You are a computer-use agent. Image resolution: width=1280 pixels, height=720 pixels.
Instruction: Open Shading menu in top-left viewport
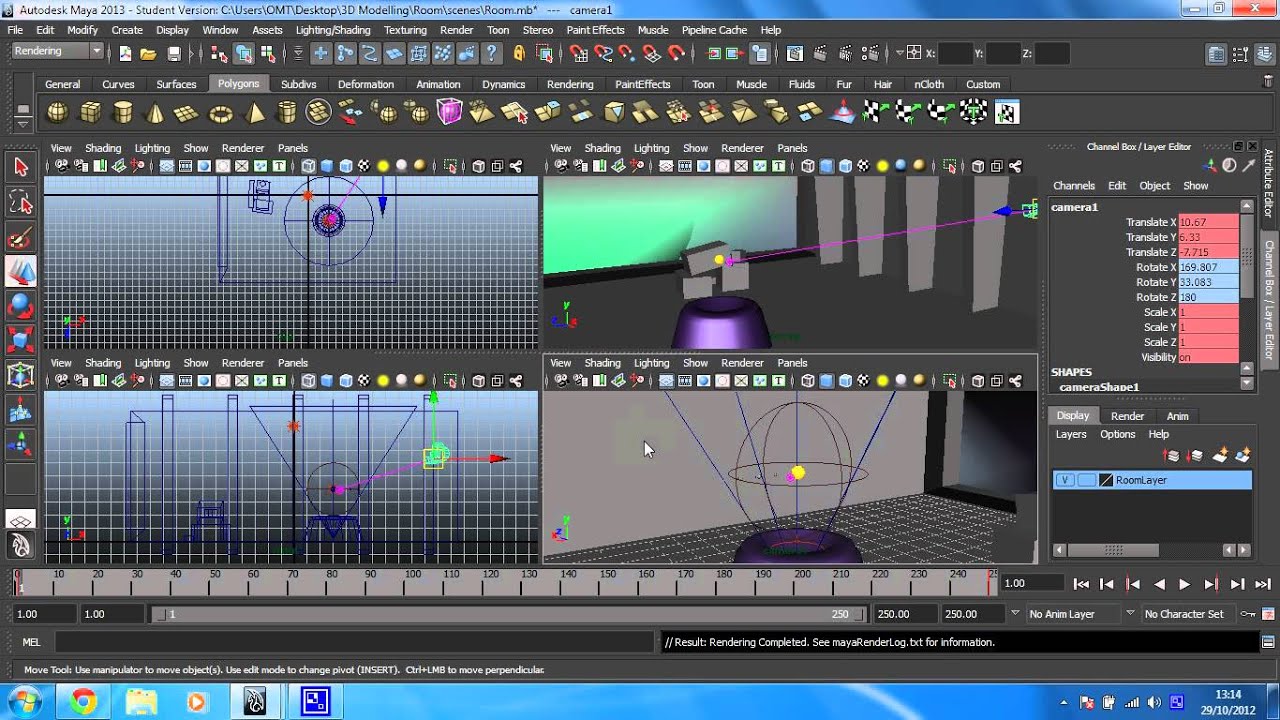(103, 148)
